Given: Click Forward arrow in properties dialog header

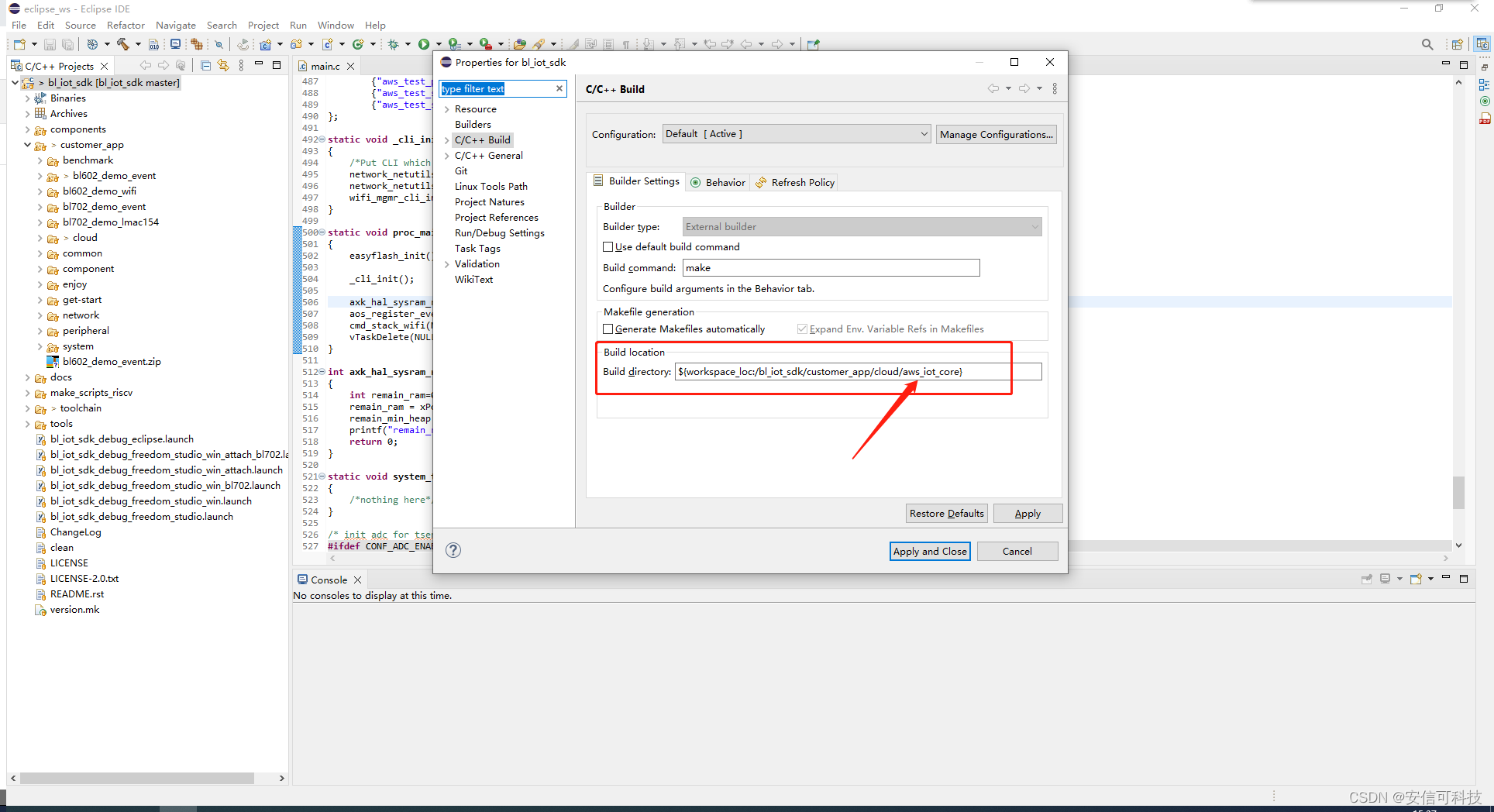Looking at the screenshot, I should (x=1024, y=89).
